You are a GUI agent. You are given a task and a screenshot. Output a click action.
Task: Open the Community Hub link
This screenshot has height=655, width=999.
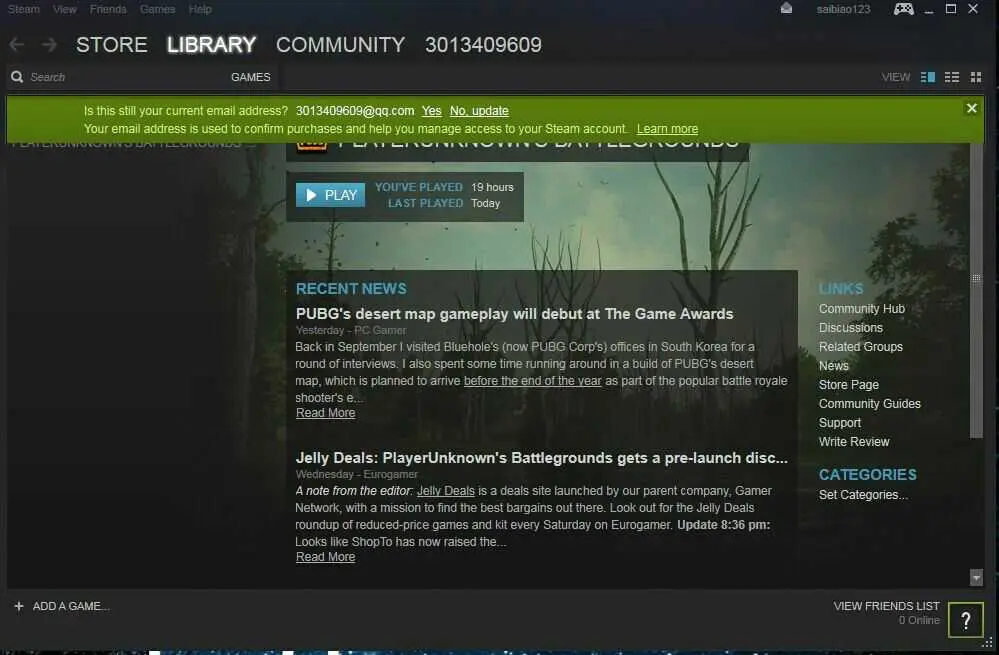861,308
